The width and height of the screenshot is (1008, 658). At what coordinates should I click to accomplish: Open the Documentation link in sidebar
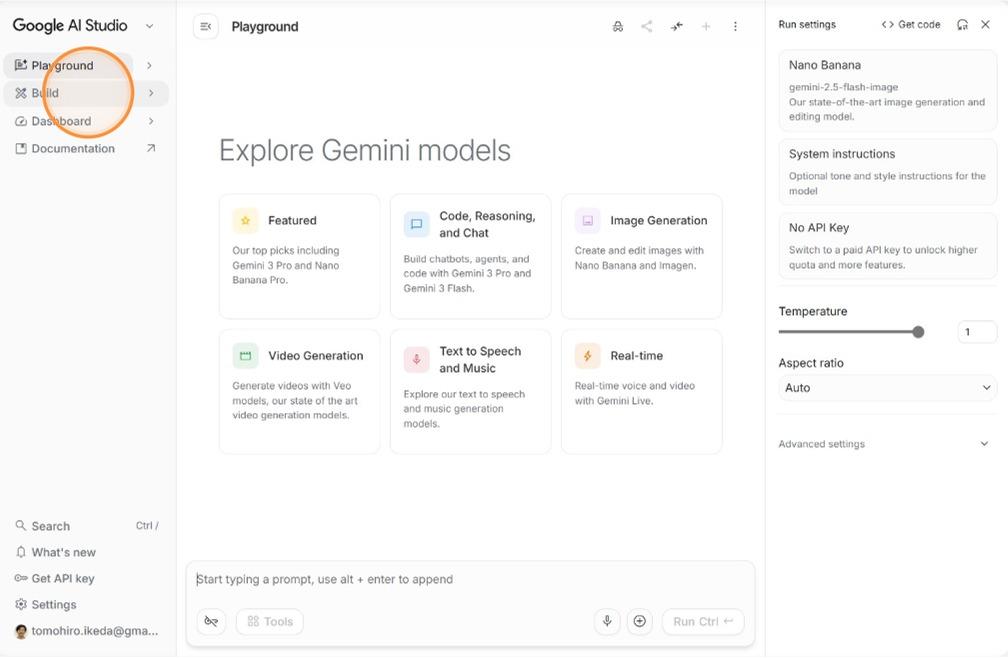click(x=73, y=149)
